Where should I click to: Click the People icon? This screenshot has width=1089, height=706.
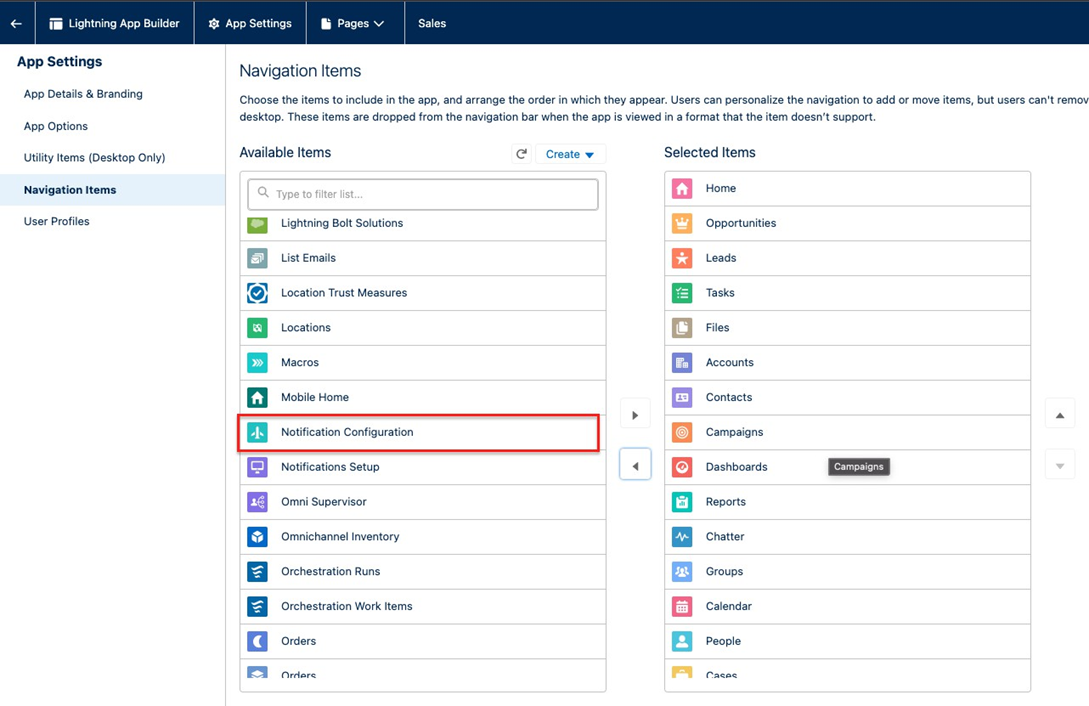pyautogui.click(x=682, y=641)
